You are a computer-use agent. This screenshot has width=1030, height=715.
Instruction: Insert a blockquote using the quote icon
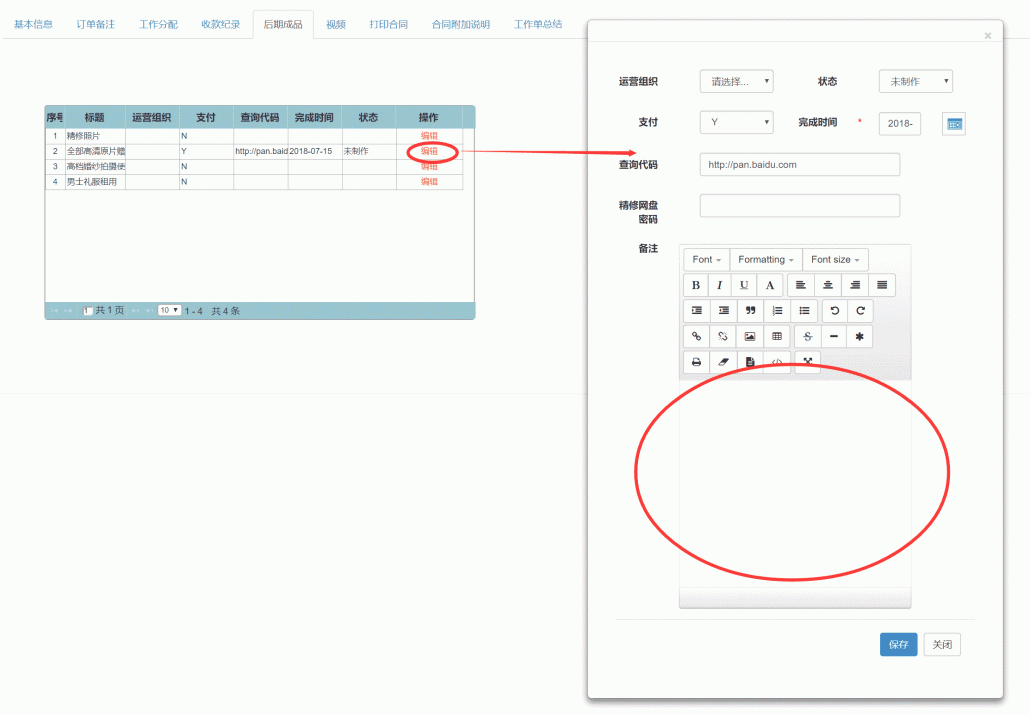pos(750,311)
